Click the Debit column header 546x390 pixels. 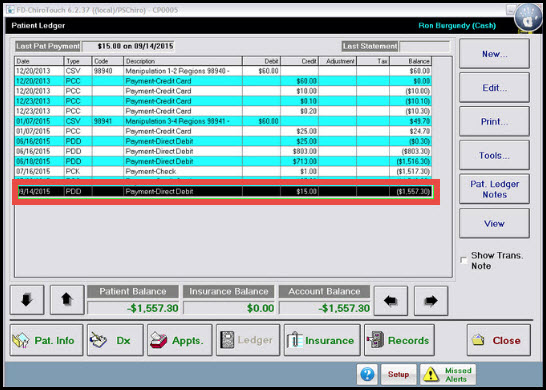click(x=262, y=61)
